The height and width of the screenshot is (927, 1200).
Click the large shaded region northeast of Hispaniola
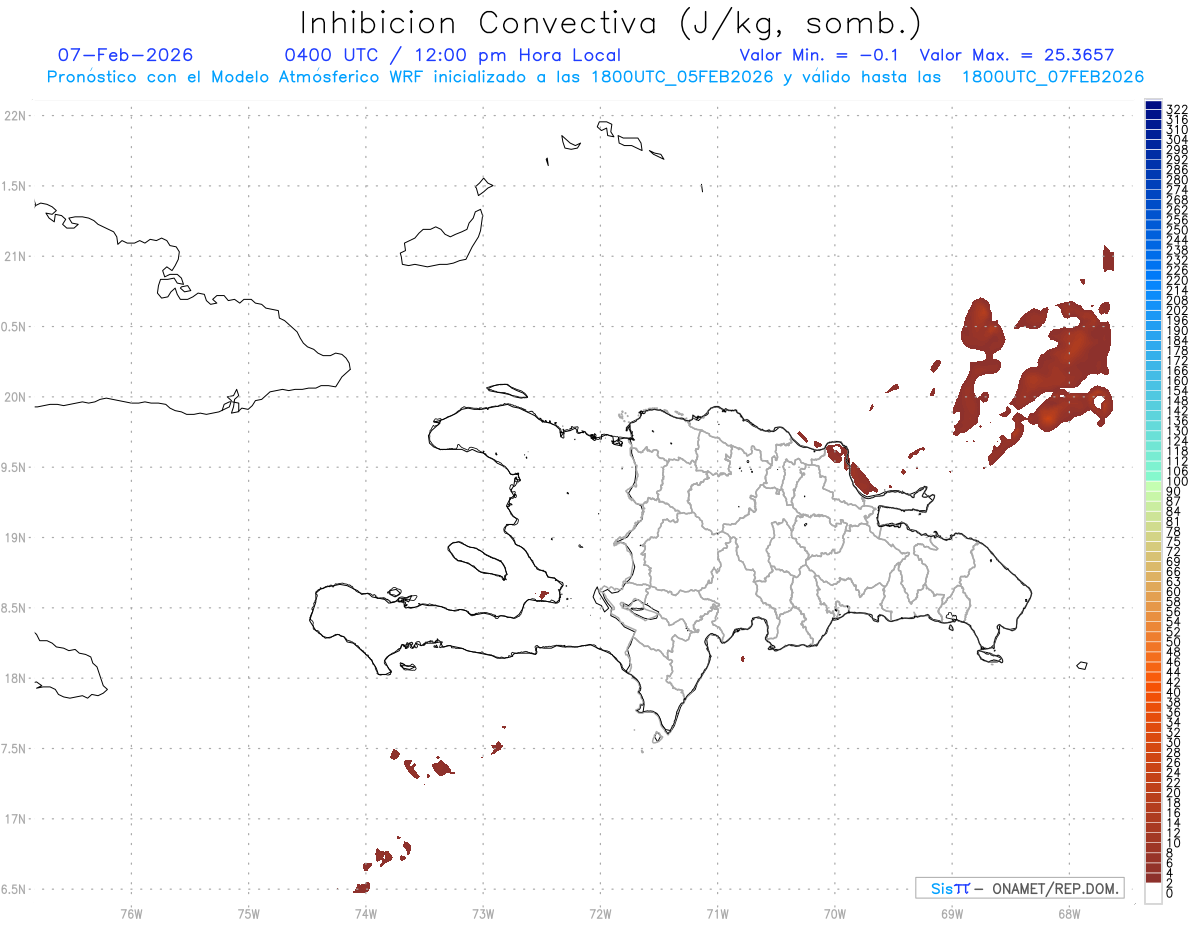(x=1060, y=375)
